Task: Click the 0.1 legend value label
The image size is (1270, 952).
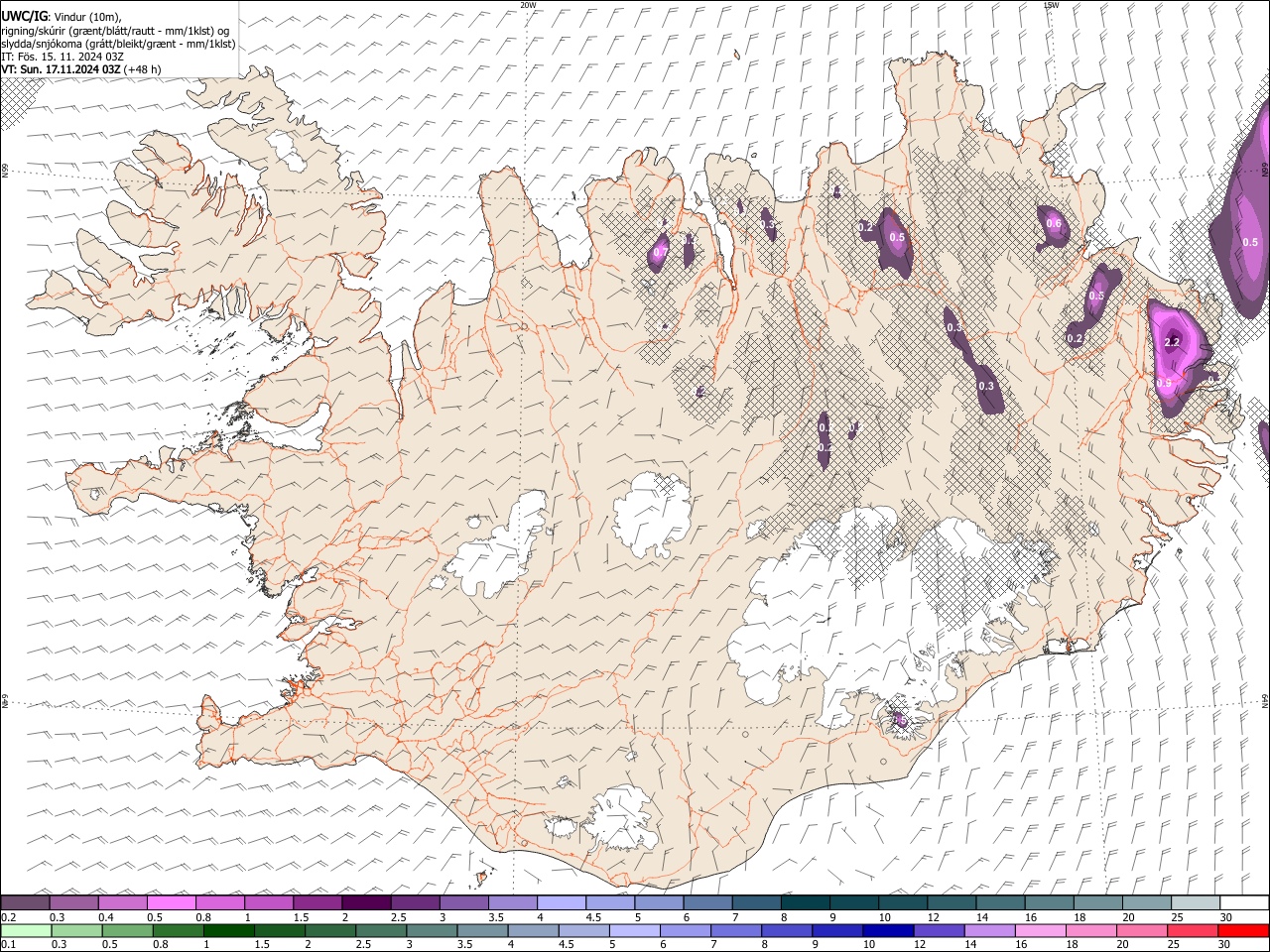Action: click(x=8, y=944)
